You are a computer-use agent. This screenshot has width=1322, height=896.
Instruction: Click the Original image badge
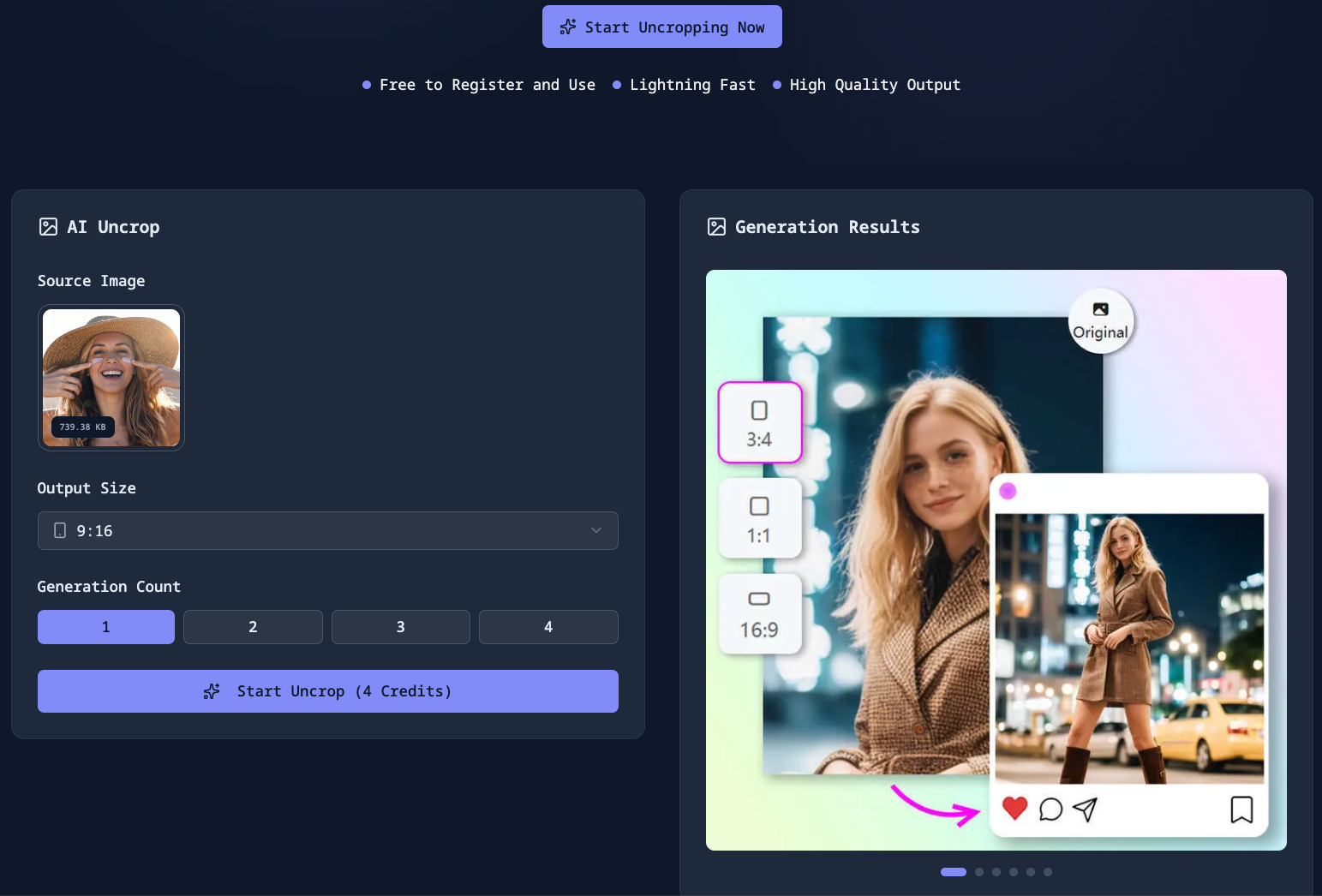pos(1101,322)
